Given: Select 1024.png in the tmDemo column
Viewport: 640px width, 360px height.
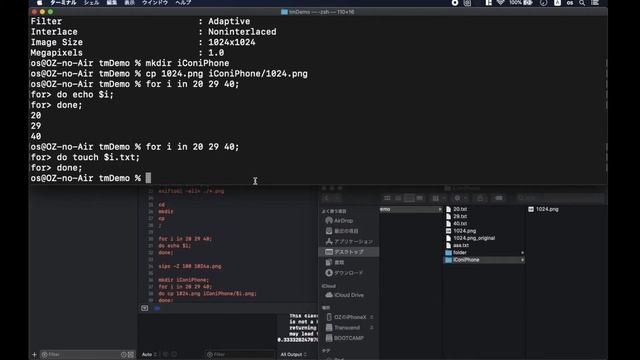Looking at the screenshot, I should point(461,231).
